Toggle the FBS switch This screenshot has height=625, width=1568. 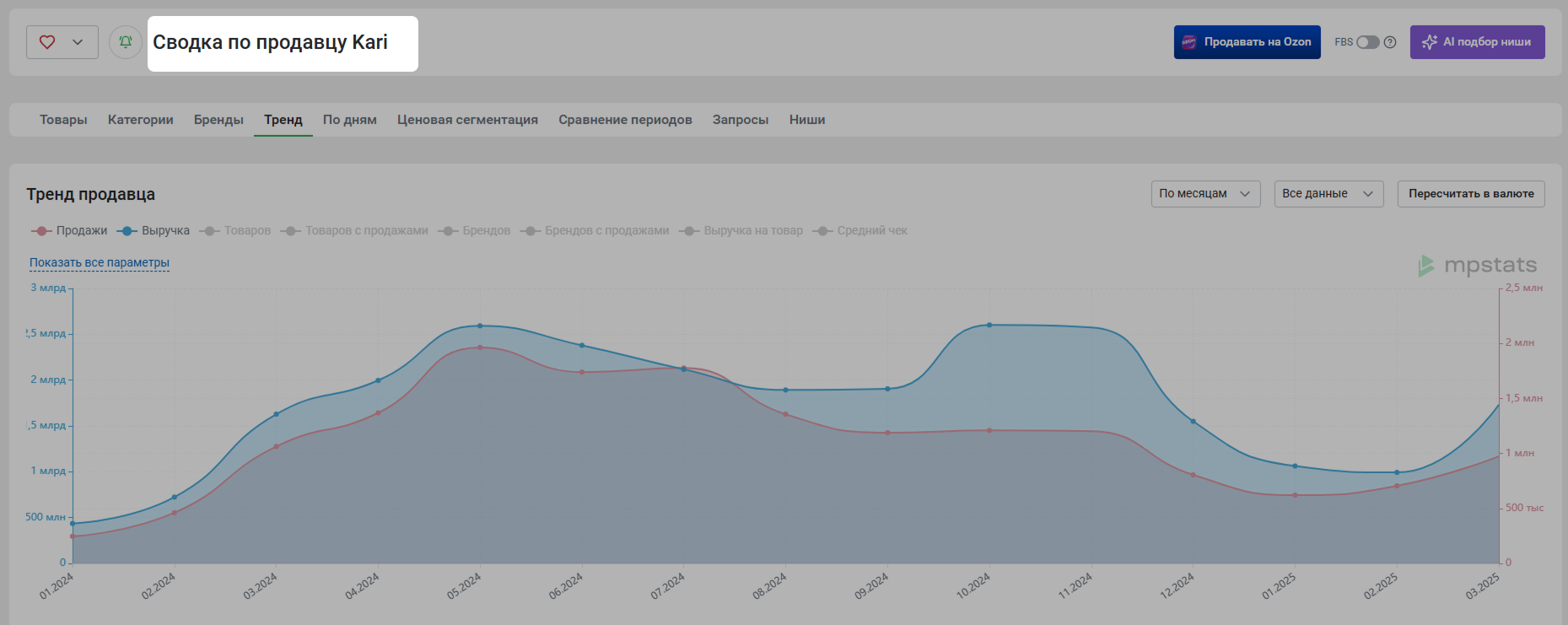coord(1367,42)
